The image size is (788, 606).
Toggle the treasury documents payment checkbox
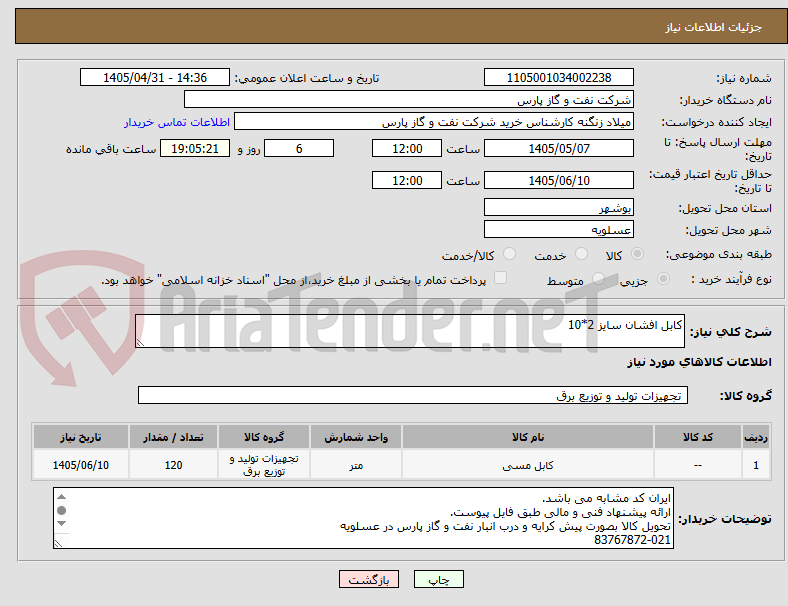tap(501, 278)
